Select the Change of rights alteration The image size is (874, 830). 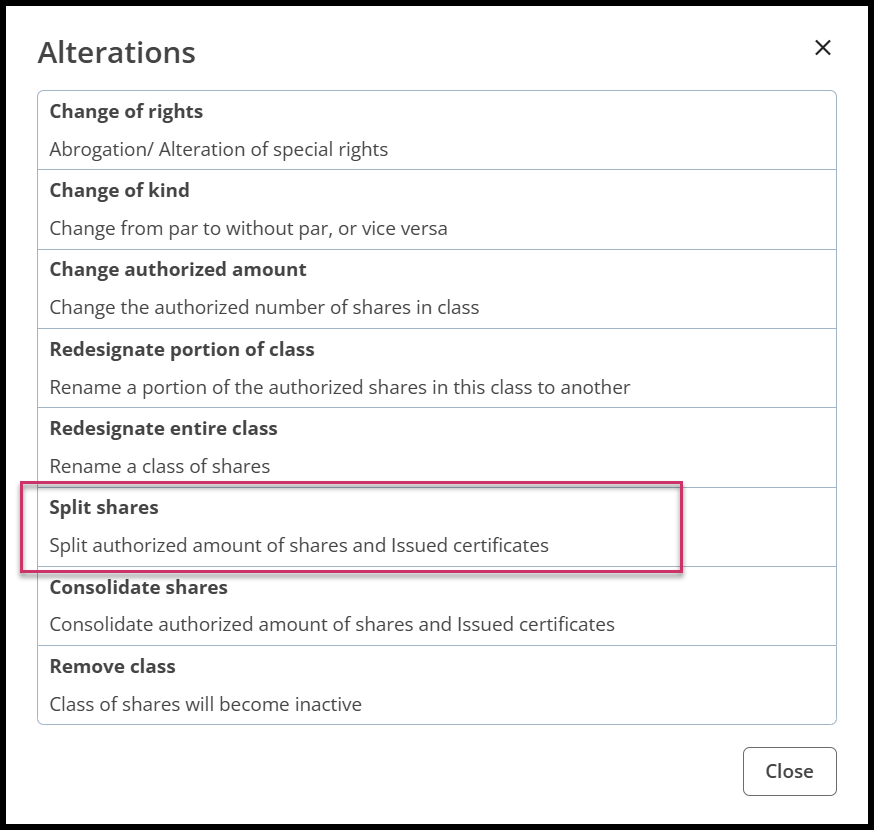click(x=126, y=111)
